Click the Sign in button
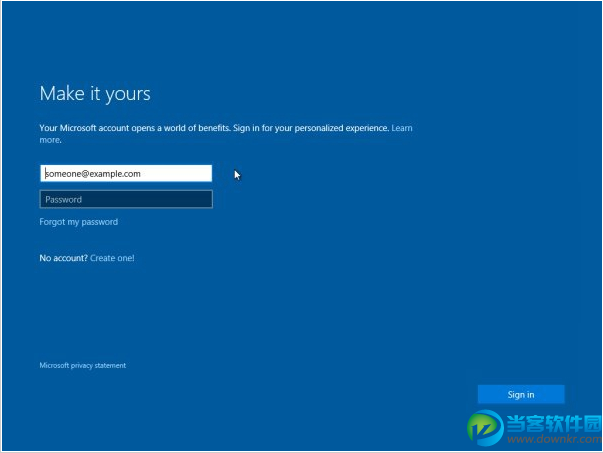603x453 pixels. point(521,395)
